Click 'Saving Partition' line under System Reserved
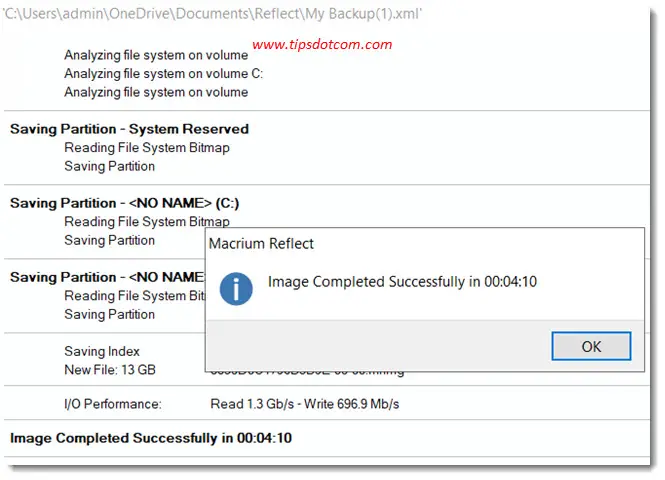 [x=109, y=166]
